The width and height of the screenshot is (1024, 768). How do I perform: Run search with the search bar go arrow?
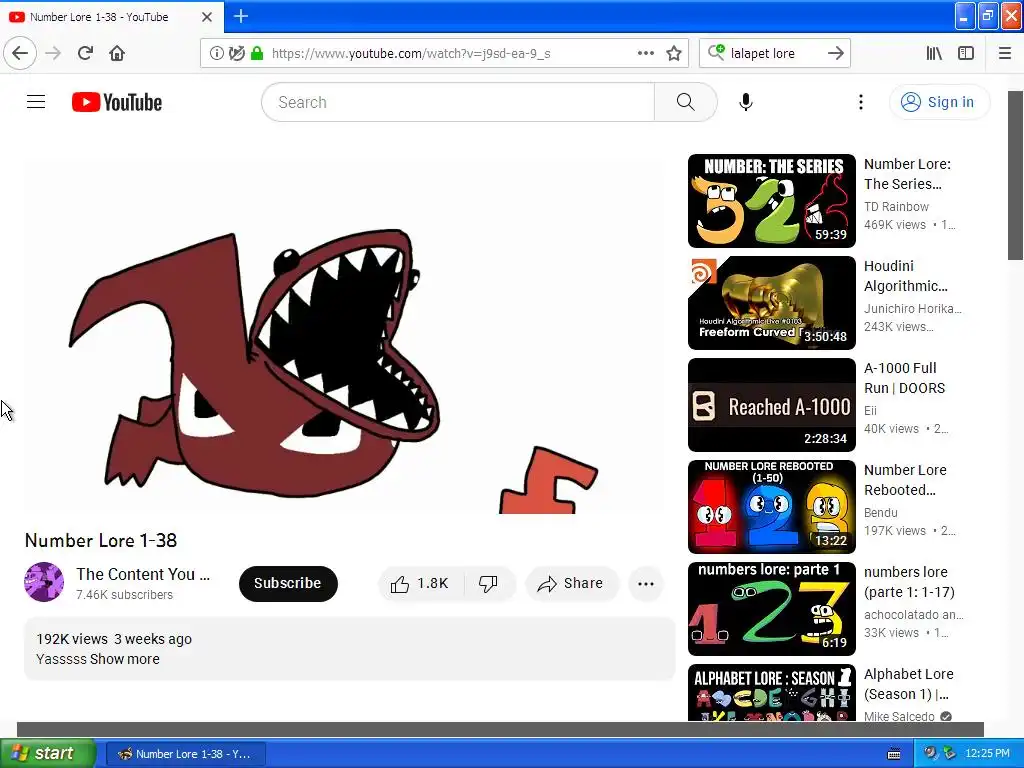pos(835,53)
